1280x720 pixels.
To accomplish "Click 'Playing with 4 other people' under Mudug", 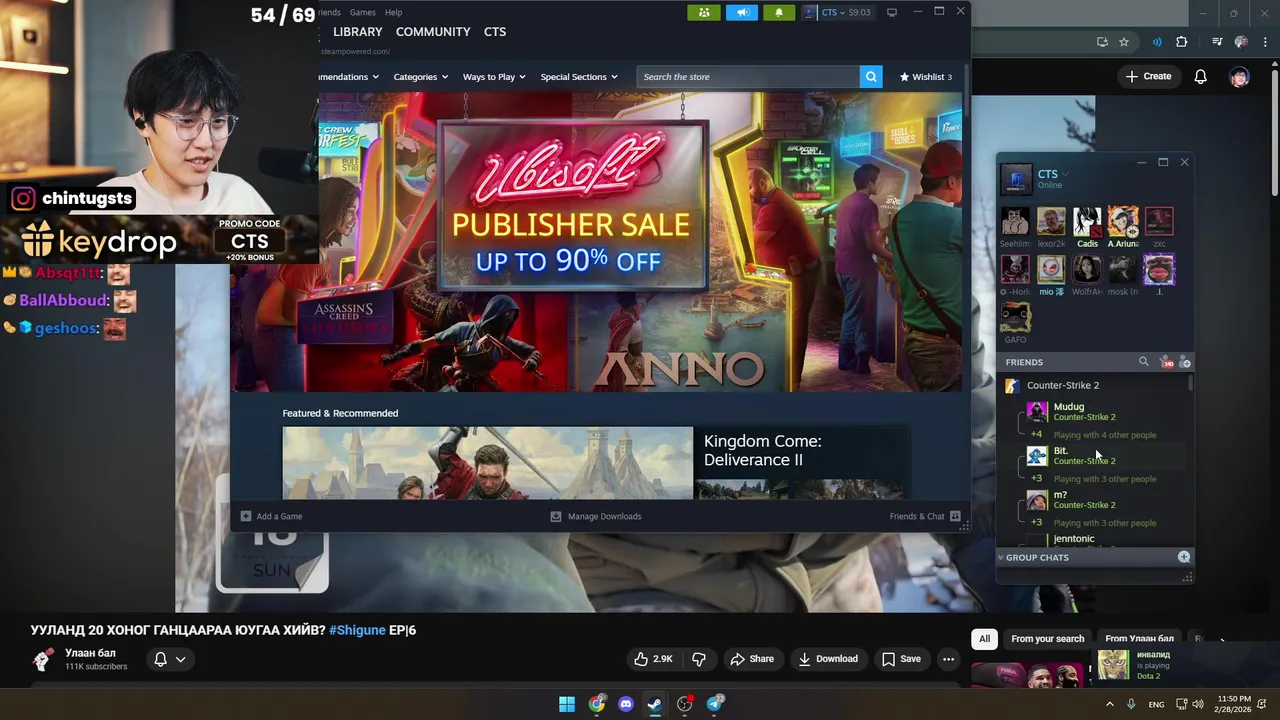I will [x=1104, y=435].
